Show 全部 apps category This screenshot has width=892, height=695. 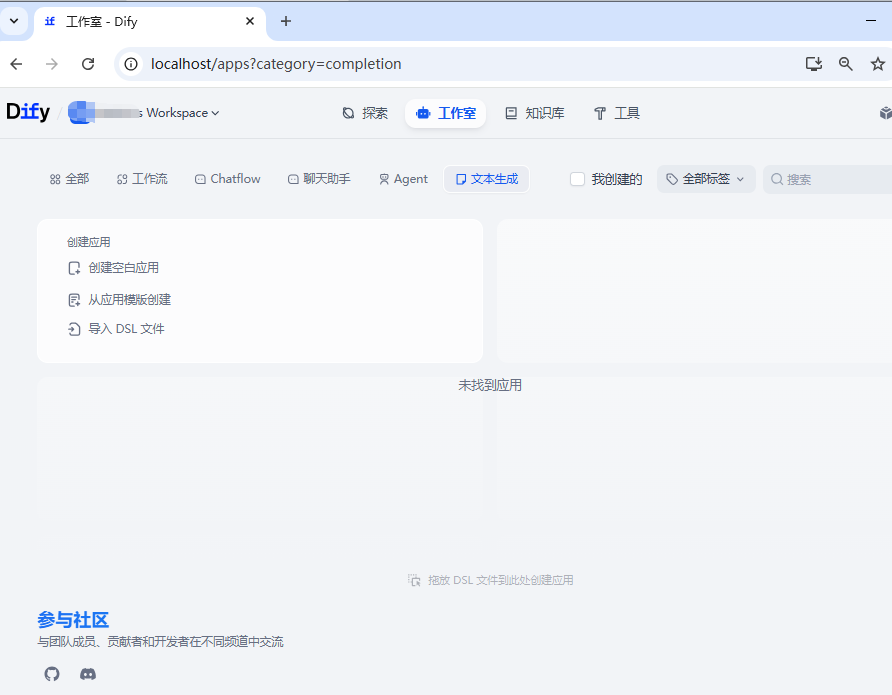click(69, 179)
